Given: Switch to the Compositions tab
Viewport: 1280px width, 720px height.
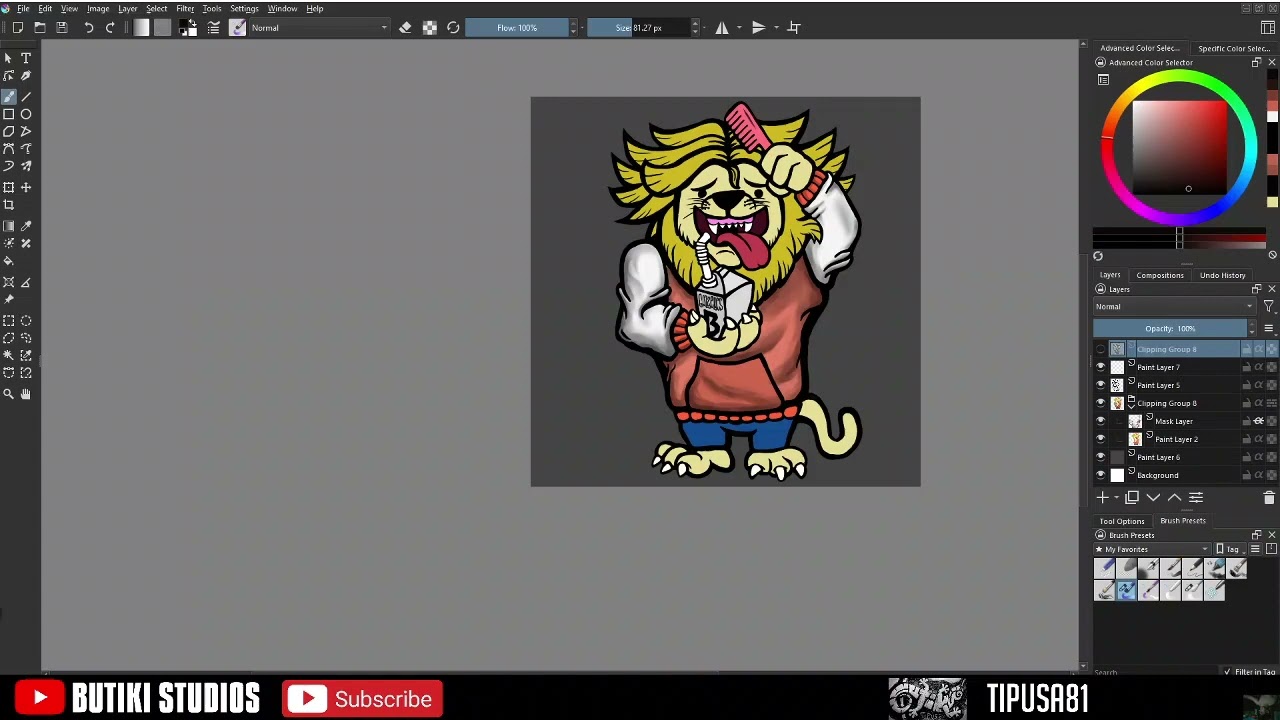Looking at the screenshot, I should tap(1160, 275).
